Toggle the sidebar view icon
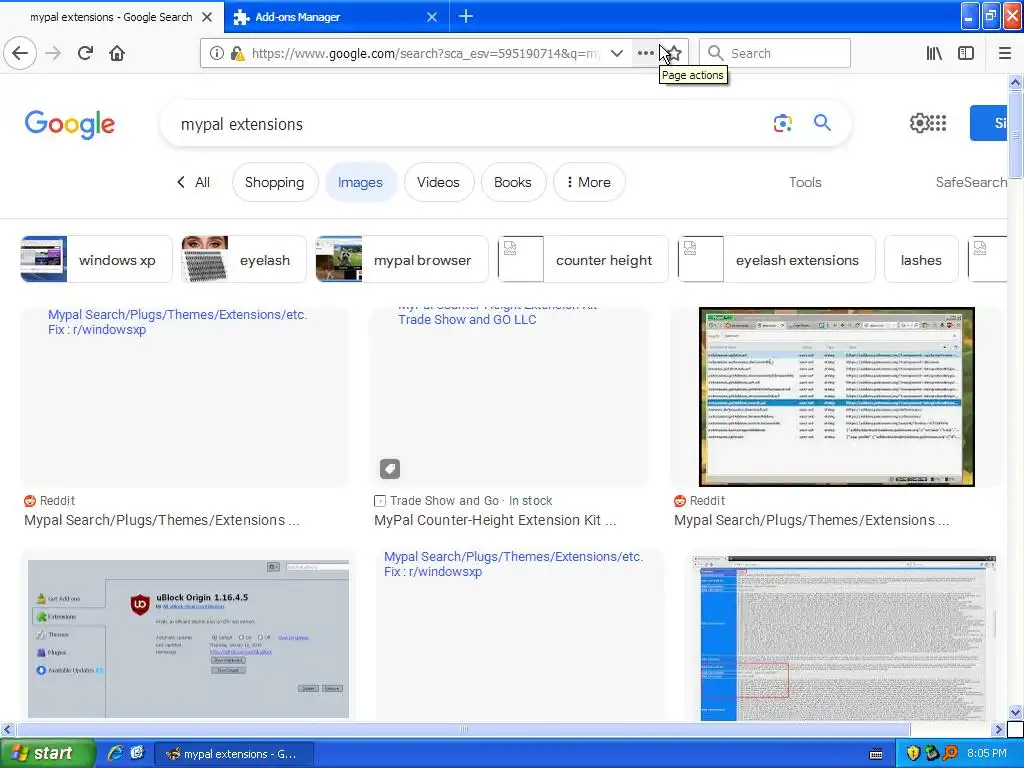1024x768 pixels. (966, 53)
